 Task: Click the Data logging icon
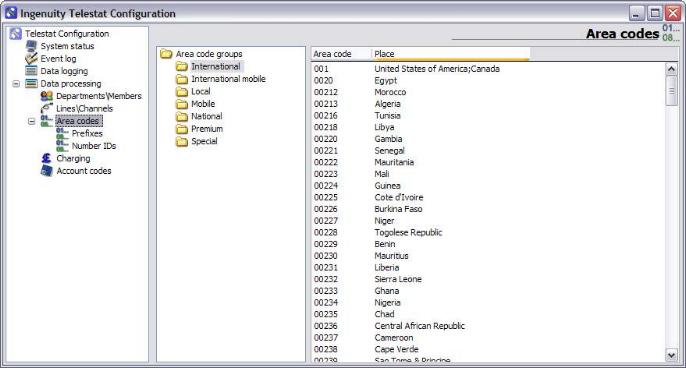(31, 71)
